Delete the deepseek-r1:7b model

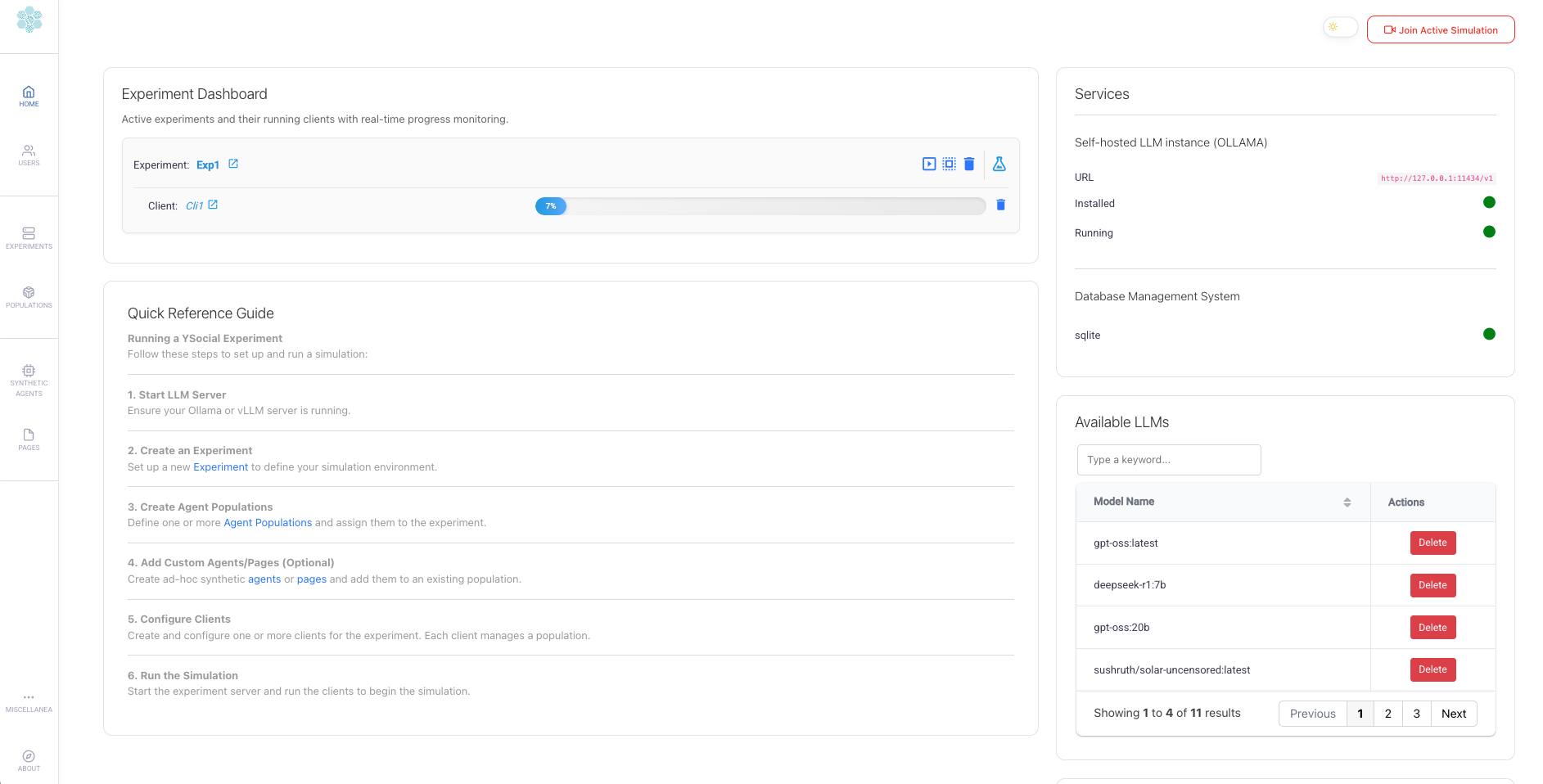tap(1432, 585)
